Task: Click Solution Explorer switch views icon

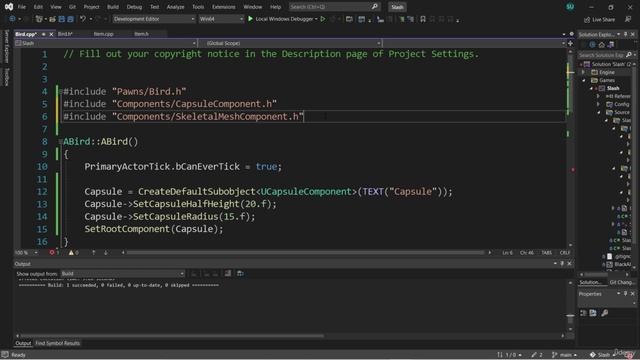Action: (x=611, y=44)
